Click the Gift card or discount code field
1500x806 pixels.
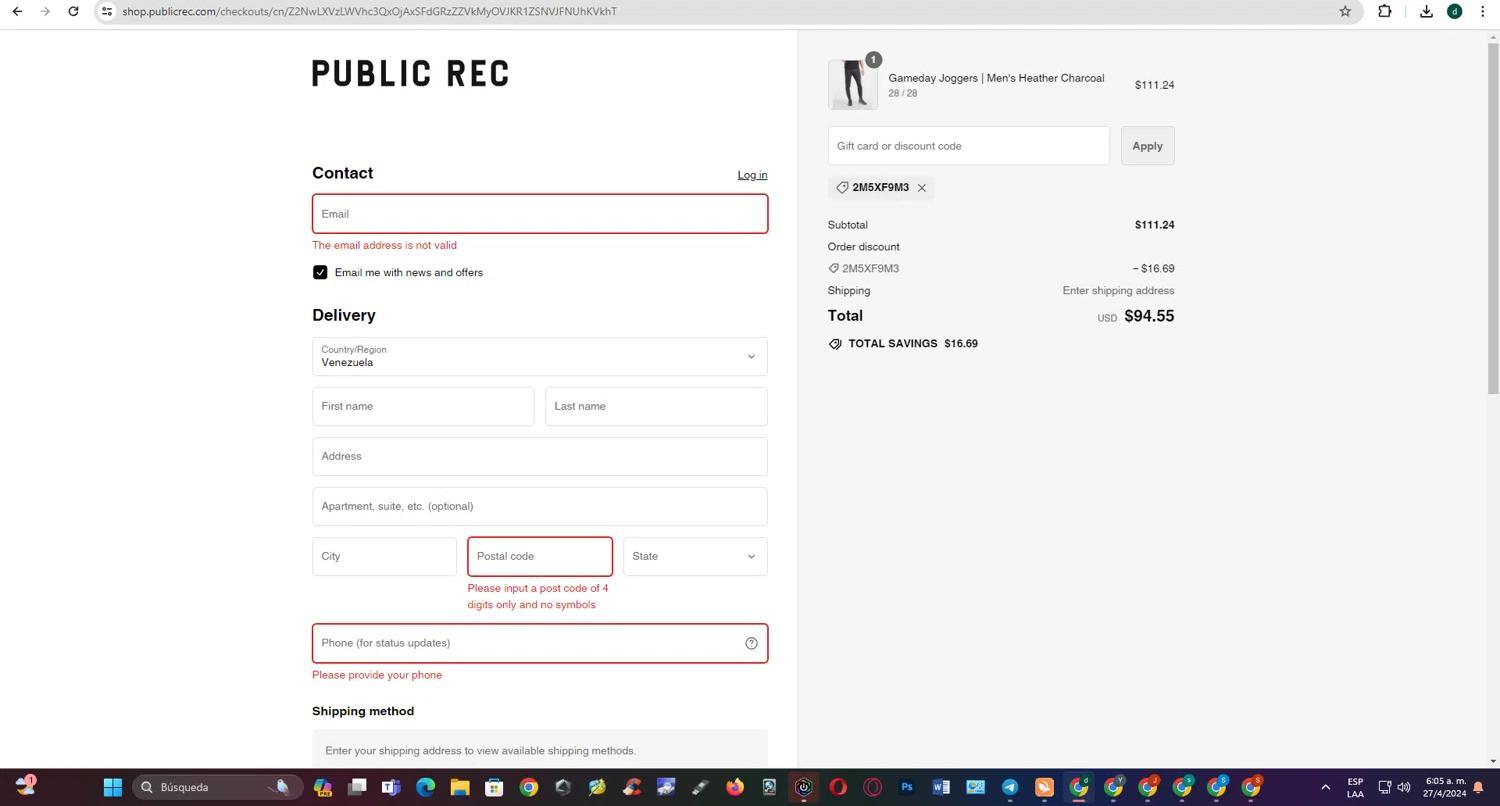pyautogui.click(x=969, y=146)
